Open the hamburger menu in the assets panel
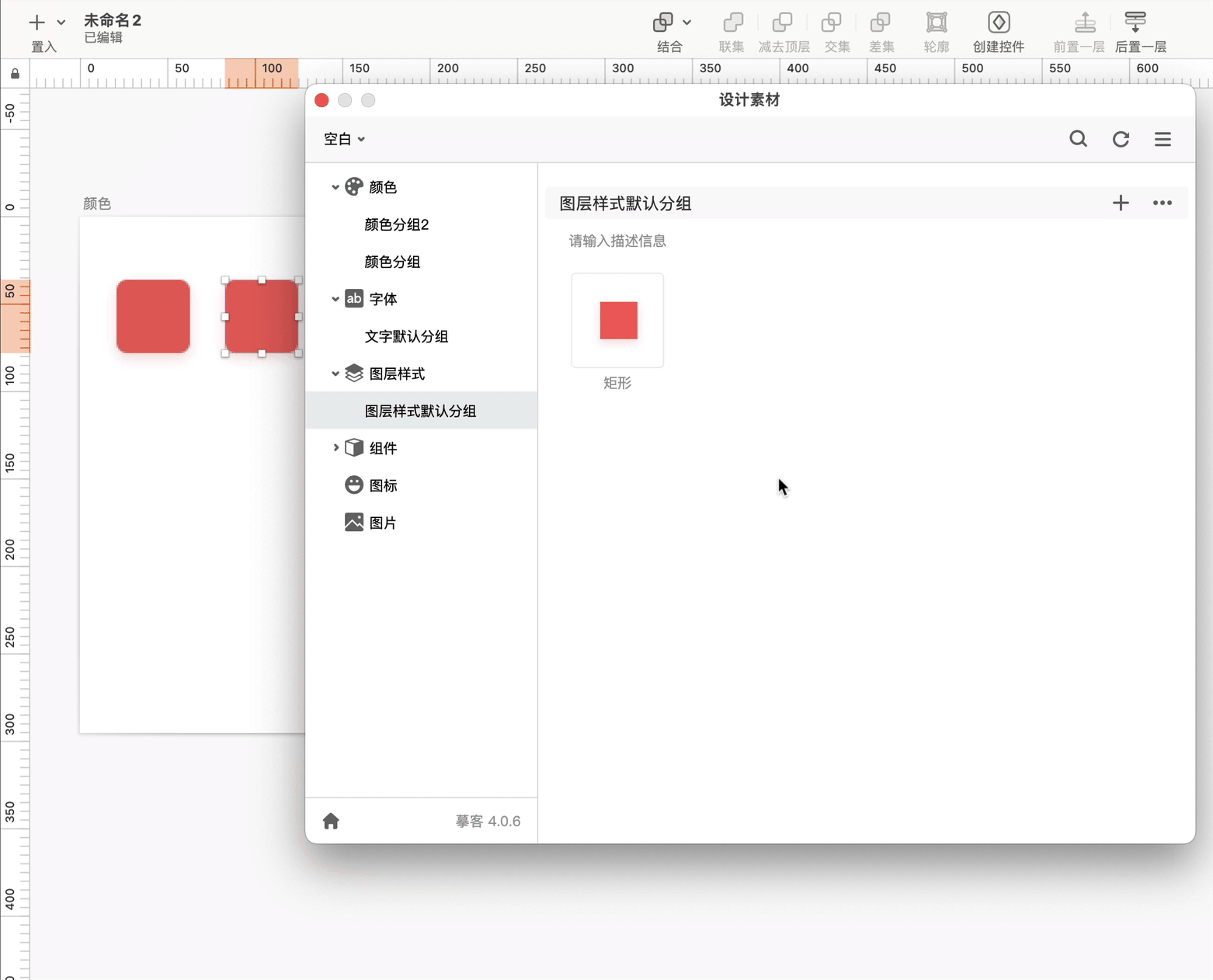 pos(1163,139)
